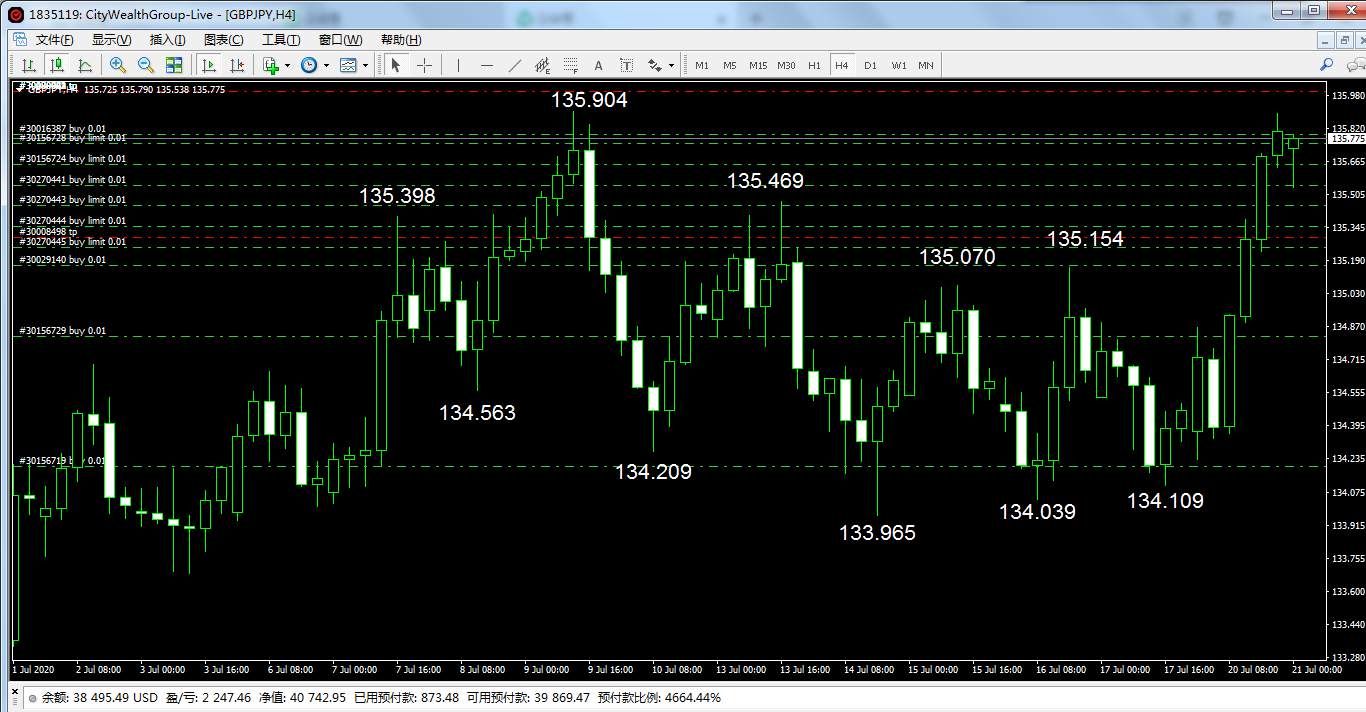The height and width of the screenshot is (712, 1366).
Task: Select the crosshair cursor tool
Action: click(x=425, y=65)
